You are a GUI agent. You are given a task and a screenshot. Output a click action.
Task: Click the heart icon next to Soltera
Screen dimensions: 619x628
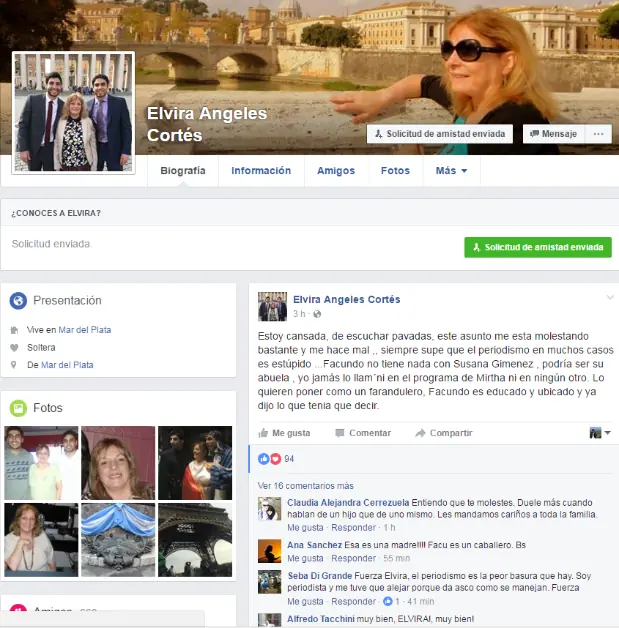tap(14, 348)
